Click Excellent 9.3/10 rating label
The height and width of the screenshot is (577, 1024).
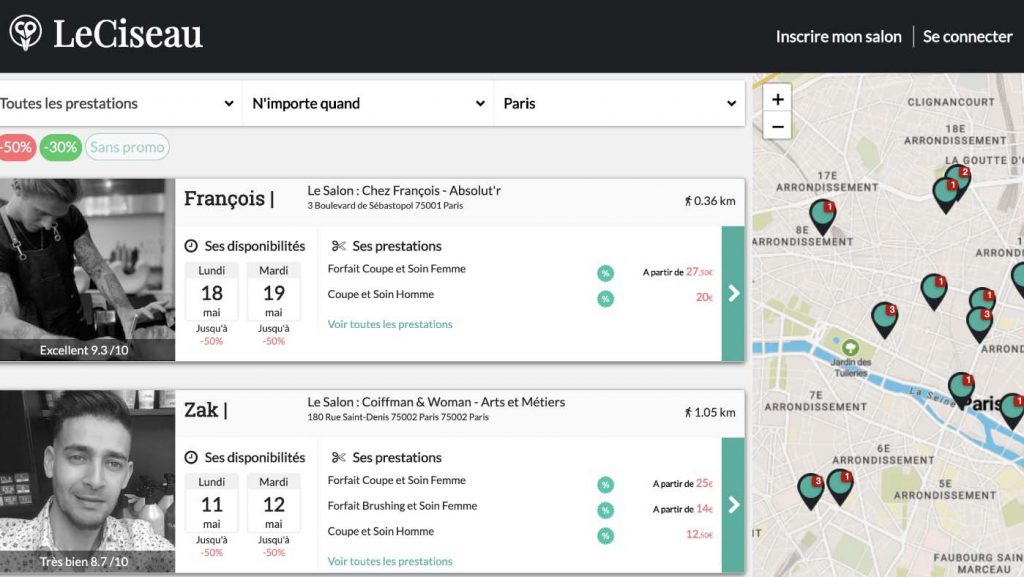(x=84, y=351)
